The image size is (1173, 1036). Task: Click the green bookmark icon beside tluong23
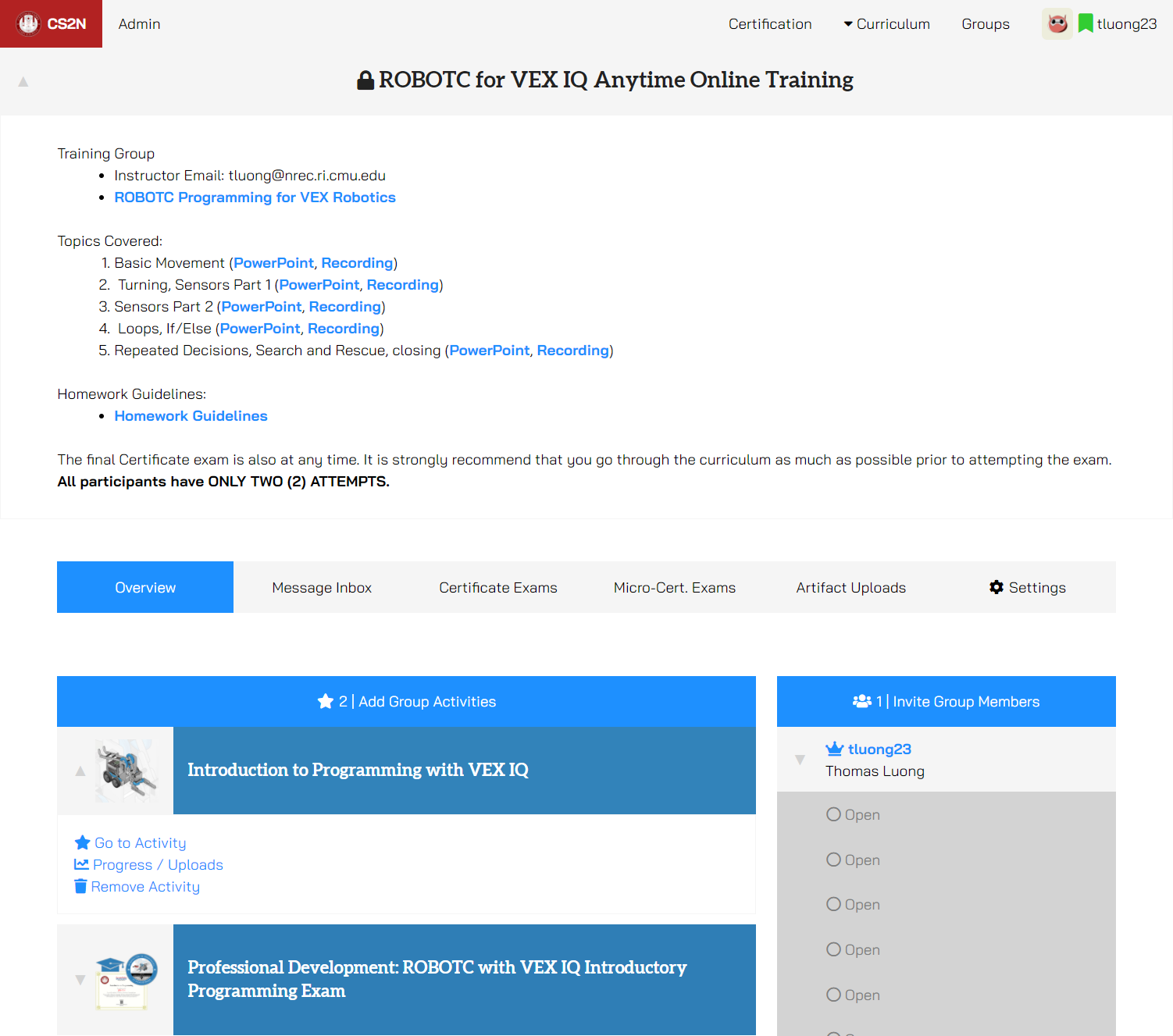click(x=1086, y=23)
